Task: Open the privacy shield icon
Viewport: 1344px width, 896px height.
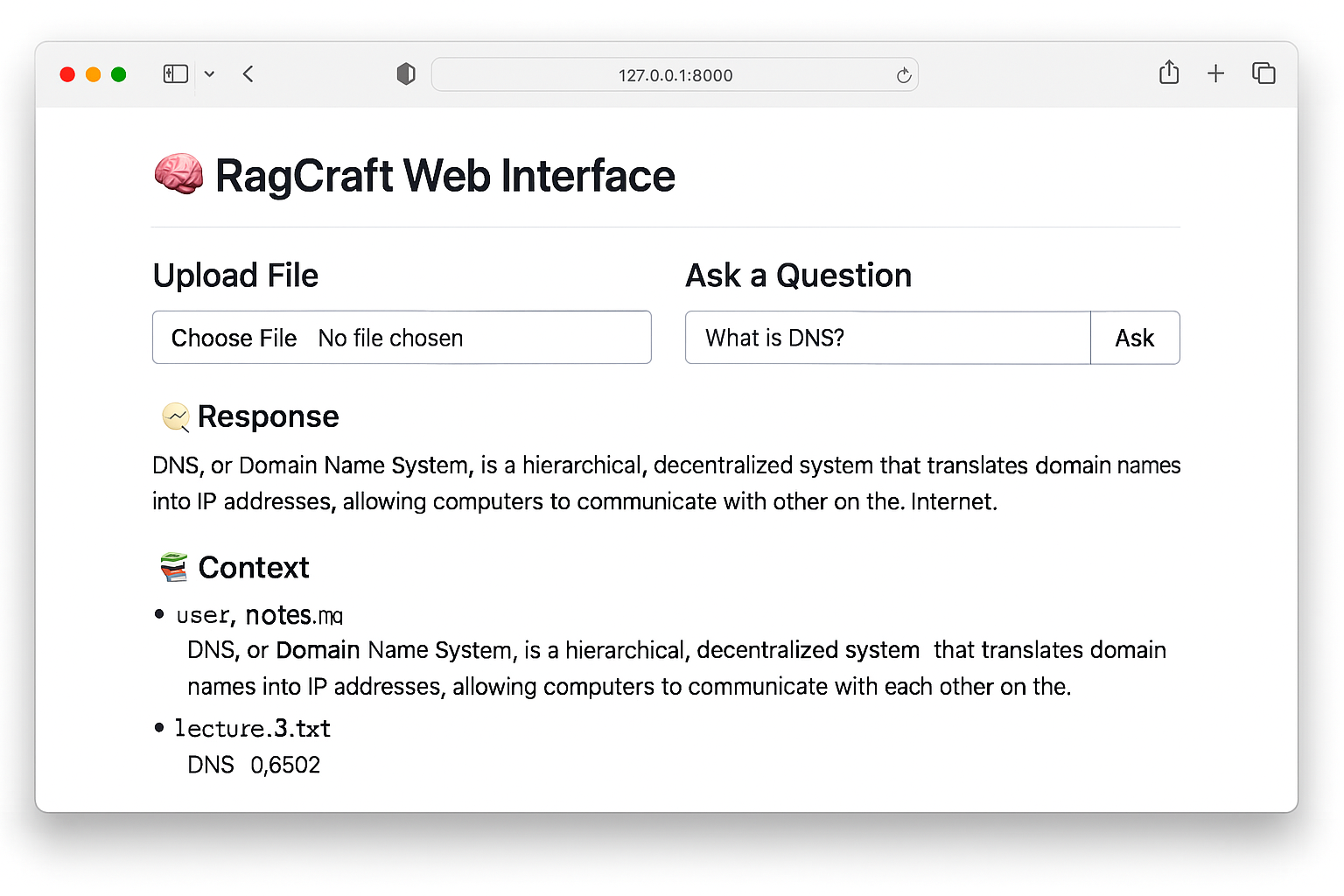Action: click(x=406, y=74)
